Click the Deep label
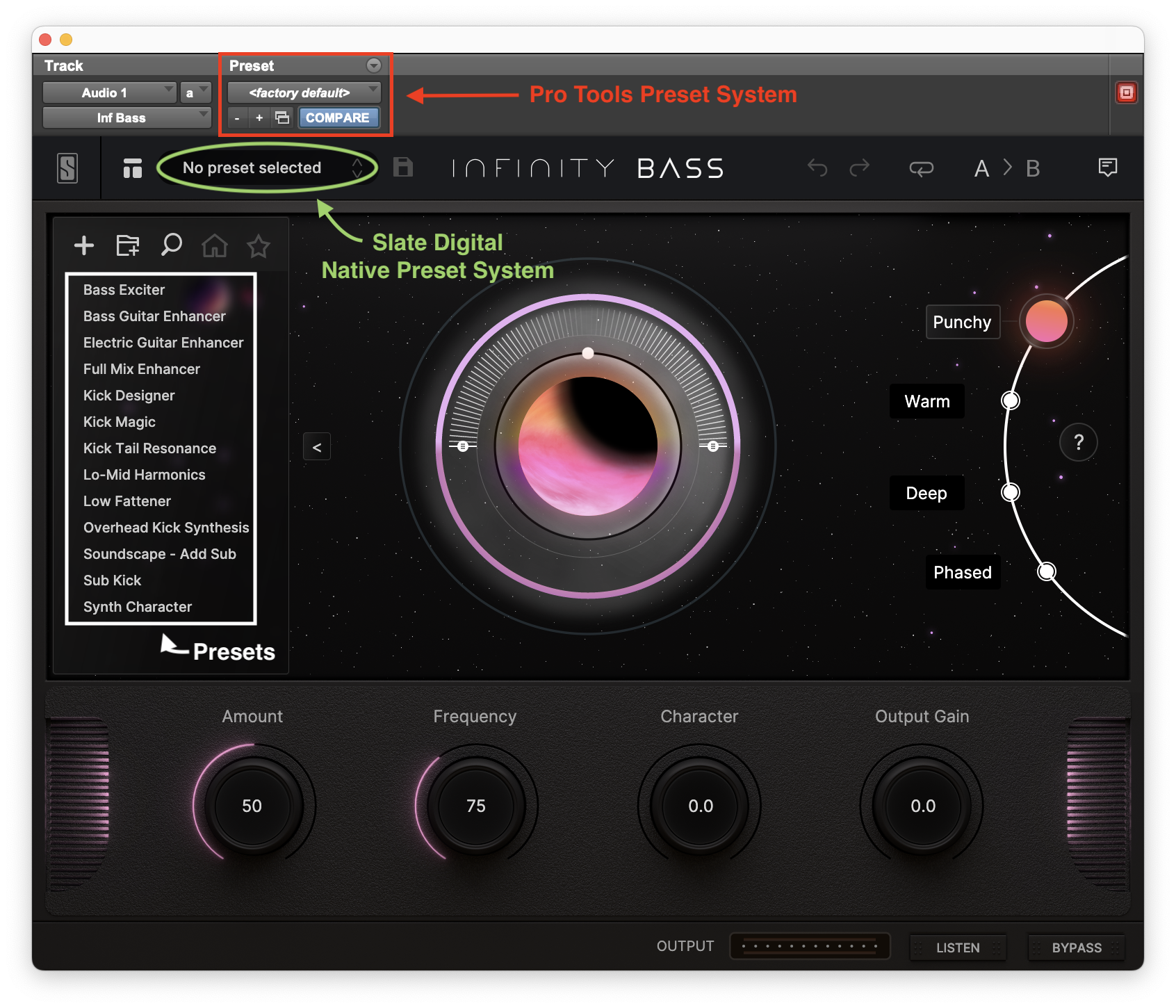This screenshot has width=1176, height=1008. point(926,493)
